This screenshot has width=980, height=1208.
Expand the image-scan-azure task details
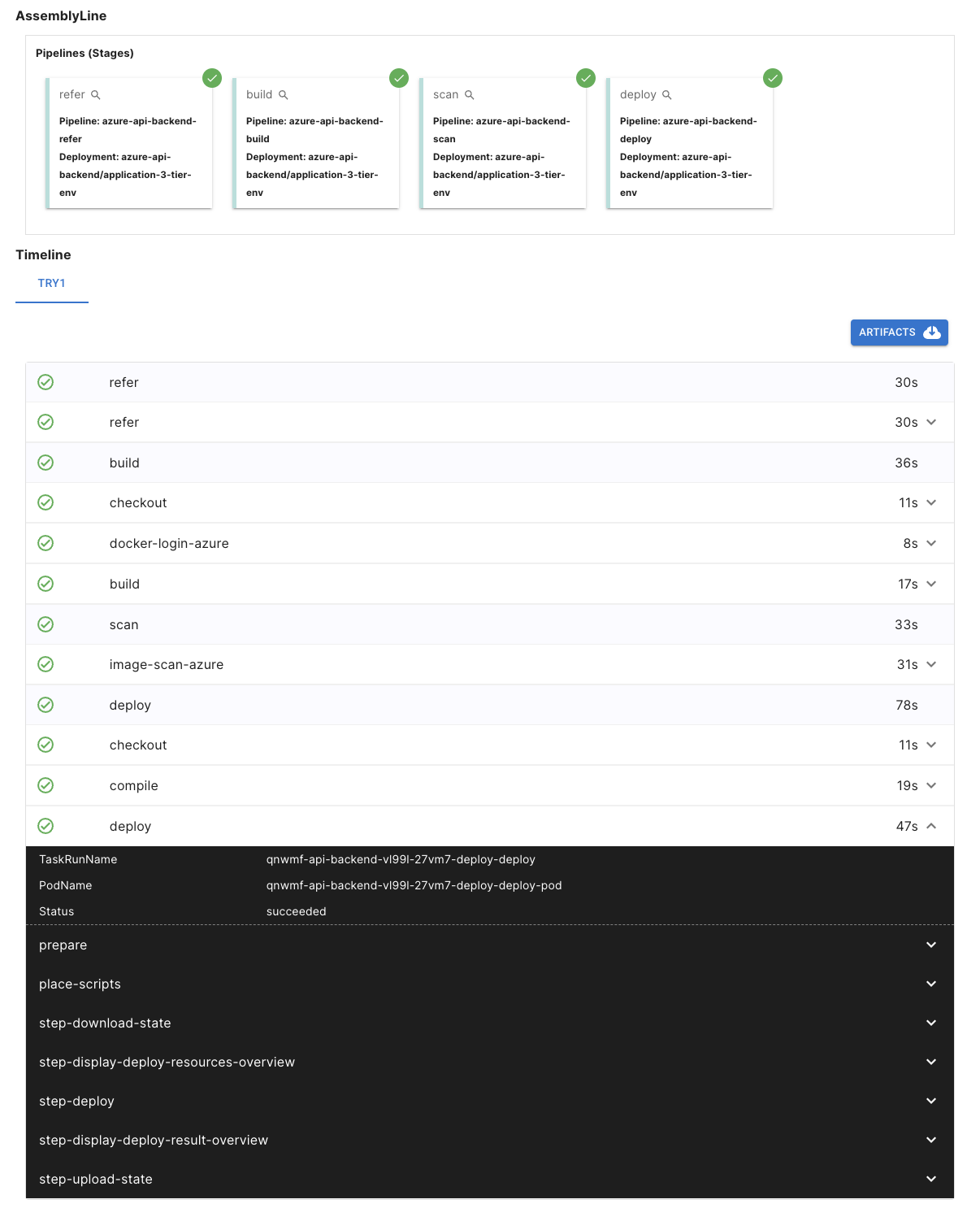tap(931, 664)
